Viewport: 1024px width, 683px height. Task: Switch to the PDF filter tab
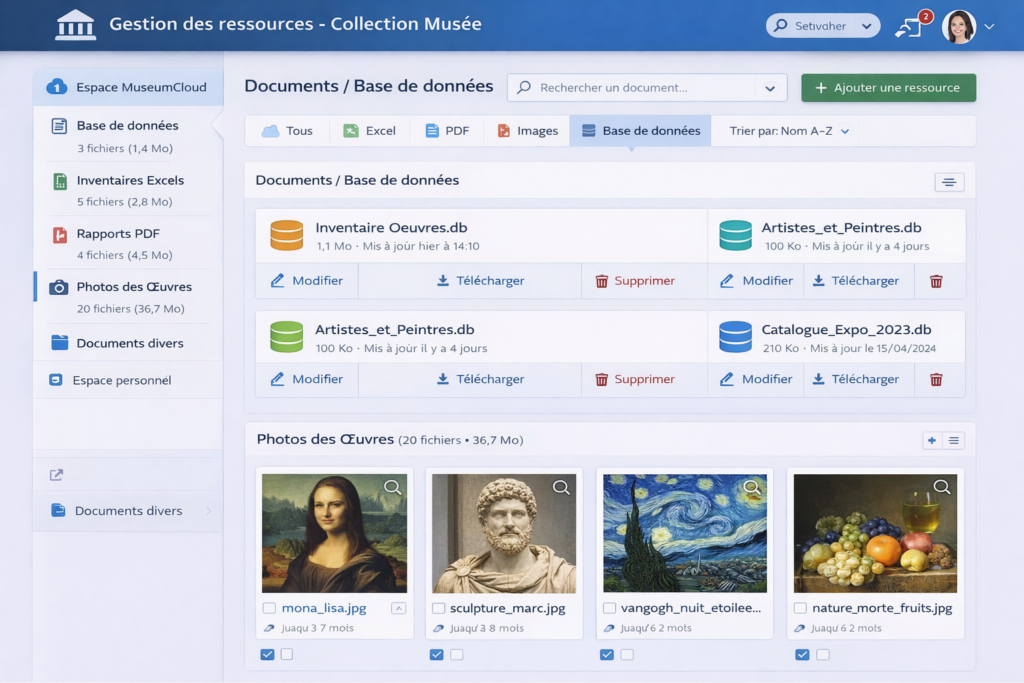pyautogui.click(x=446, y=131)
